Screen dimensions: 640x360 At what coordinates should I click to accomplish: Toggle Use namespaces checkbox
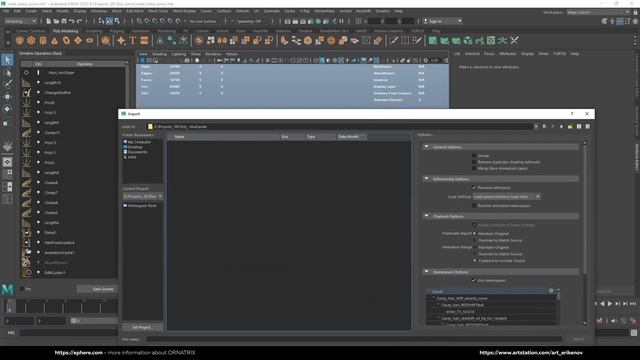click(x=474, y=280)
